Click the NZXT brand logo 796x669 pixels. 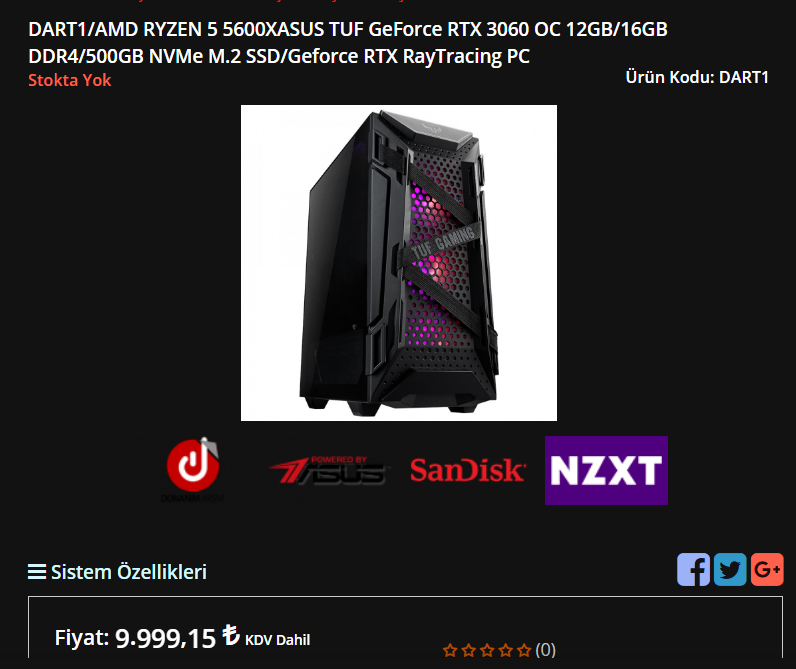pyautogui.click(x=606, y=470)
